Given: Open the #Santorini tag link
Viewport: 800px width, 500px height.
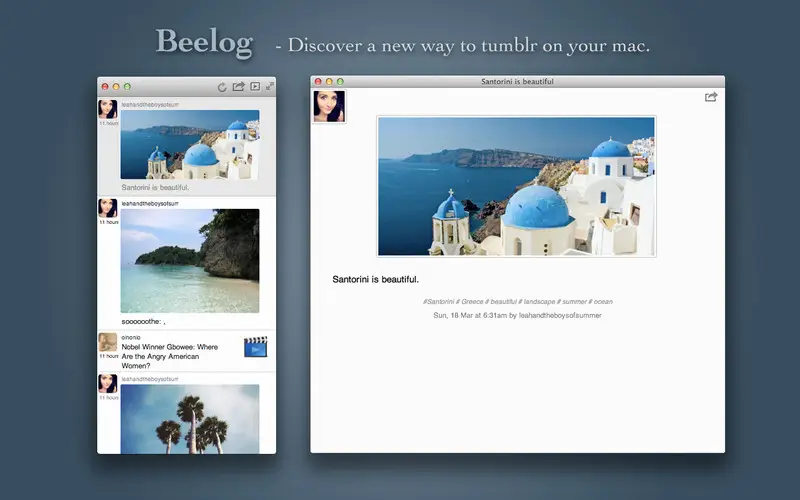Looking at the screenshot, I should [438, 302].
